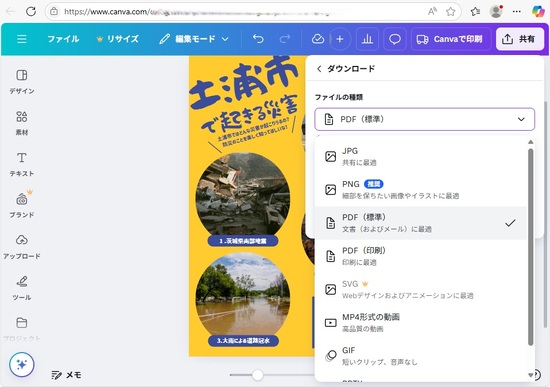Open the ツール panel
Image resolution: width=550 pixels, height=387 pixels.
tap(22, 288)
